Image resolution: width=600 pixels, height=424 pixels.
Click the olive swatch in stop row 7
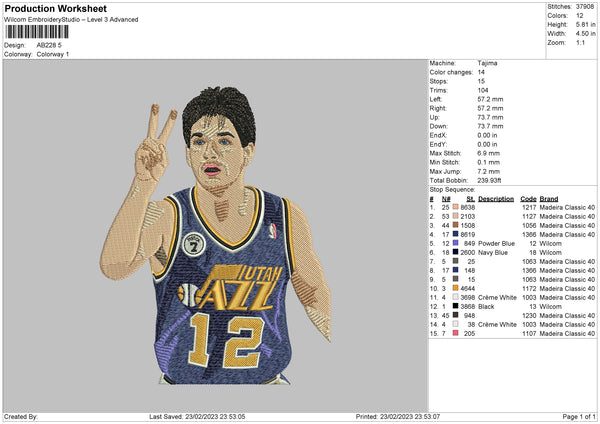click(455, 261)
